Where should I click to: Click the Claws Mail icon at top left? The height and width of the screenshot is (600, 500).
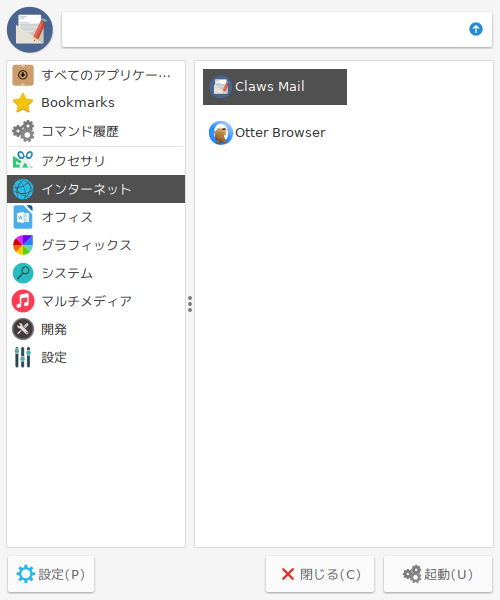pos(30,30)
